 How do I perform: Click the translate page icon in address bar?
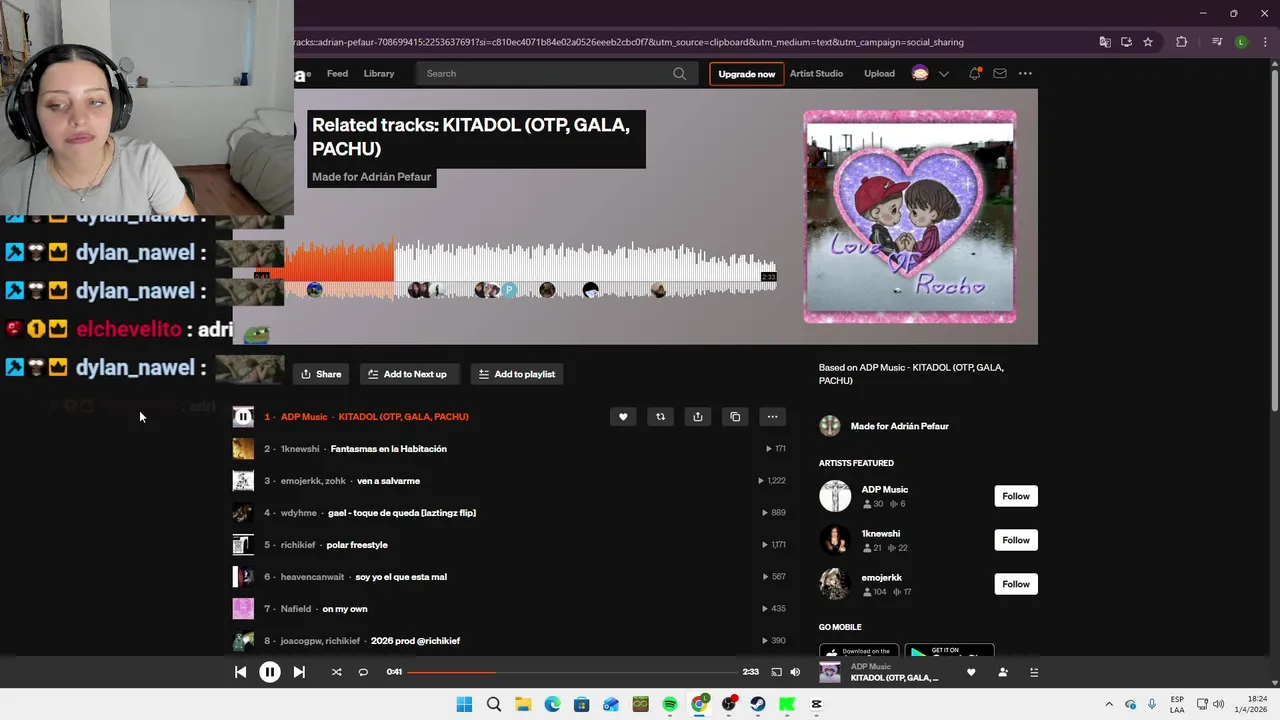coord(1105,42)
